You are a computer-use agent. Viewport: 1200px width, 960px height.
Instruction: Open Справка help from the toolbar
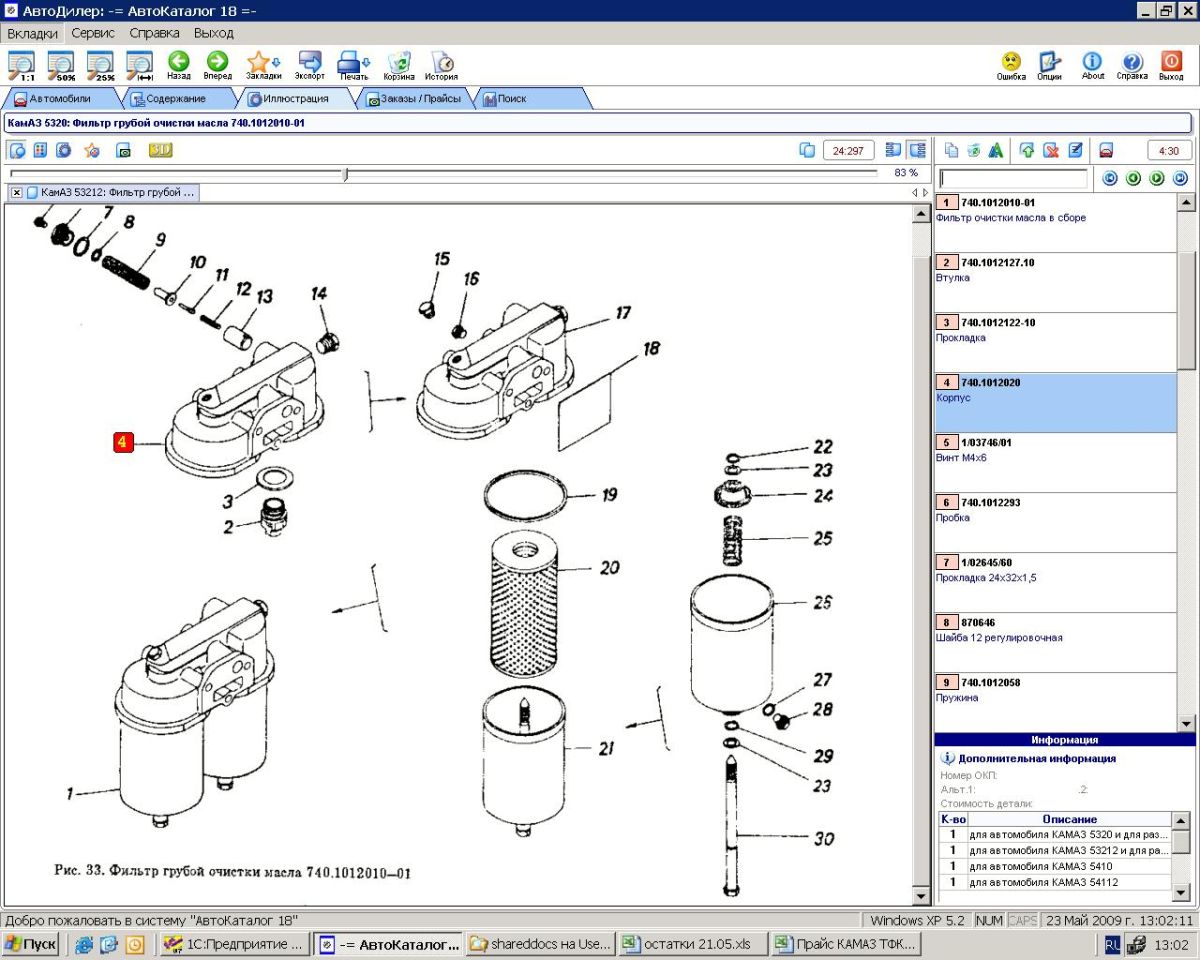click(1132, 65)
